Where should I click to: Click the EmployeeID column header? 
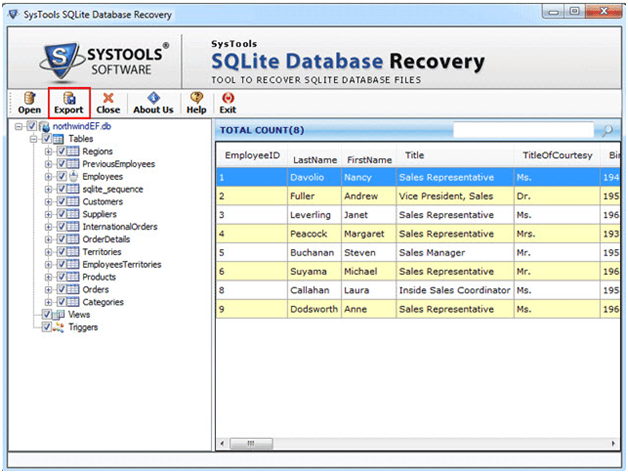pyautogui.click(x=250, y=156)
